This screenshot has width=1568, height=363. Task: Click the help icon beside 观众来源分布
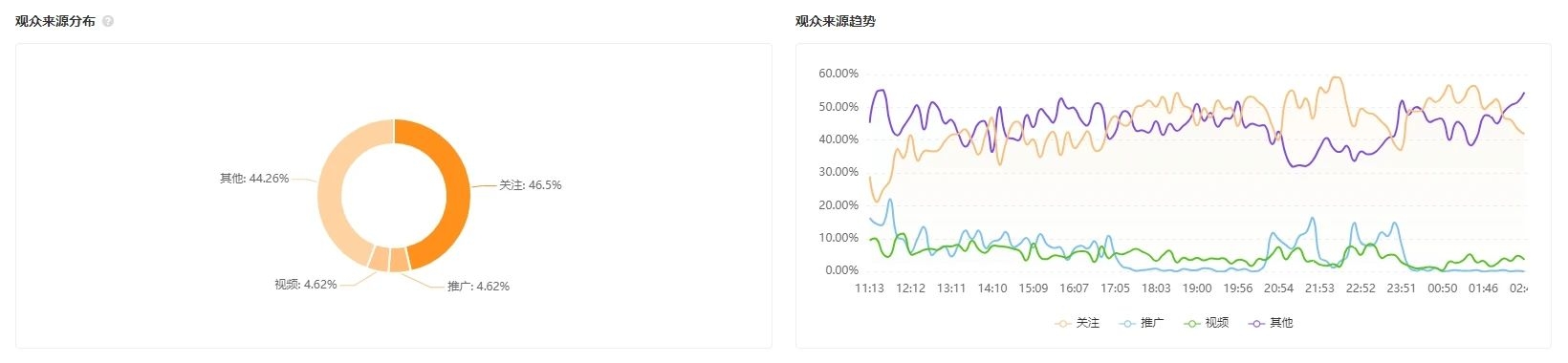[108, 21]
